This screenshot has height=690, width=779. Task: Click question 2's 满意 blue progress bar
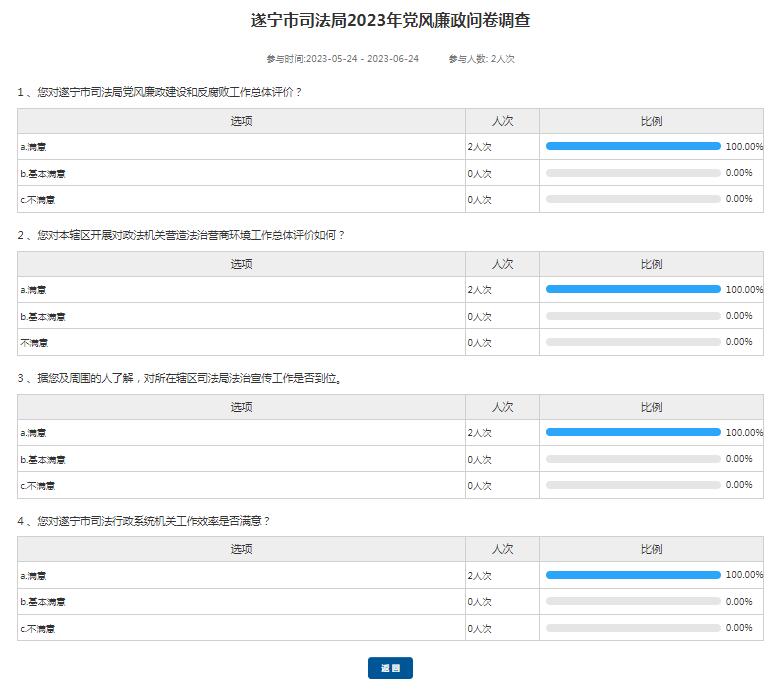tap(633, 289)
